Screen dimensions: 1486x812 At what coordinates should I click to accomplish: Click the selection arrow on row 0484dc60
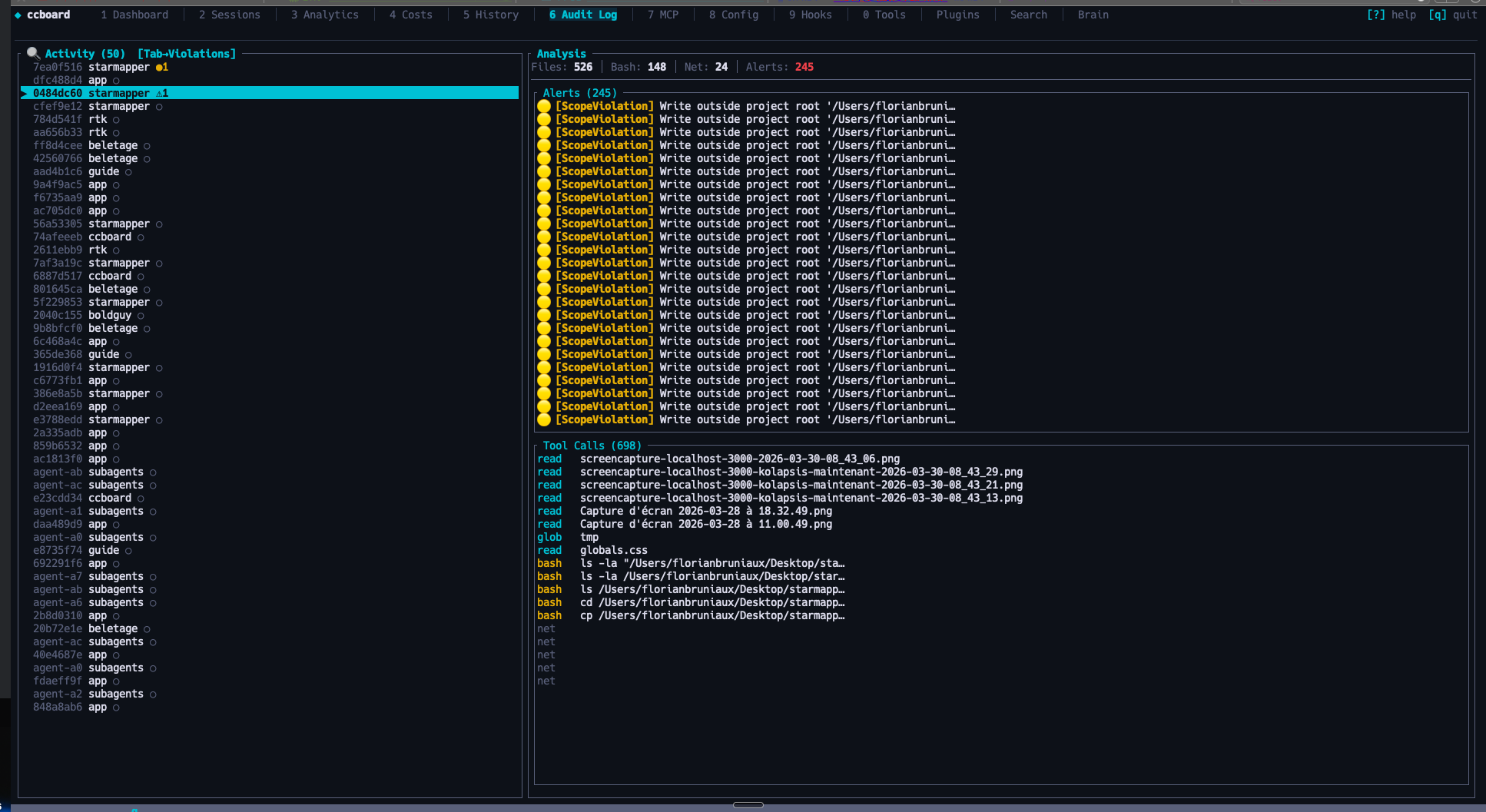24,93
